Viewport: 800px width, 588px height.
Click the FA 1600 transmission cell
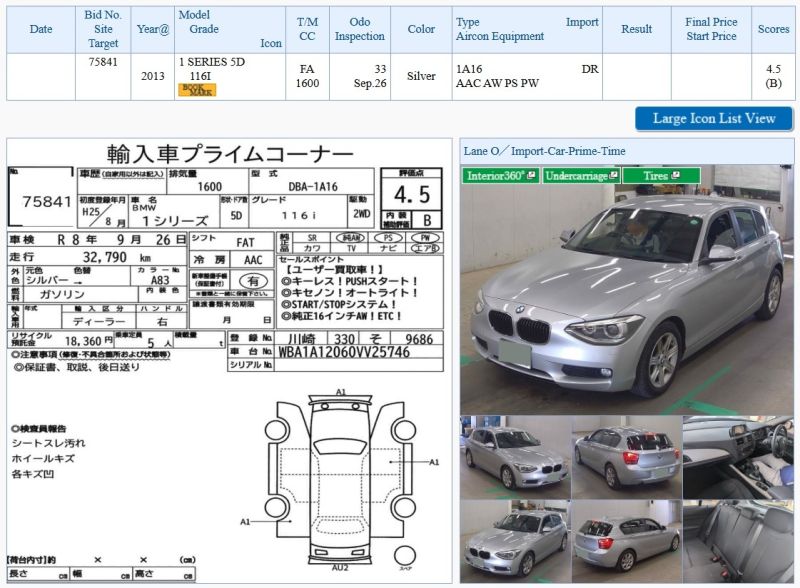pyautogui.click(x=307, y=77)
